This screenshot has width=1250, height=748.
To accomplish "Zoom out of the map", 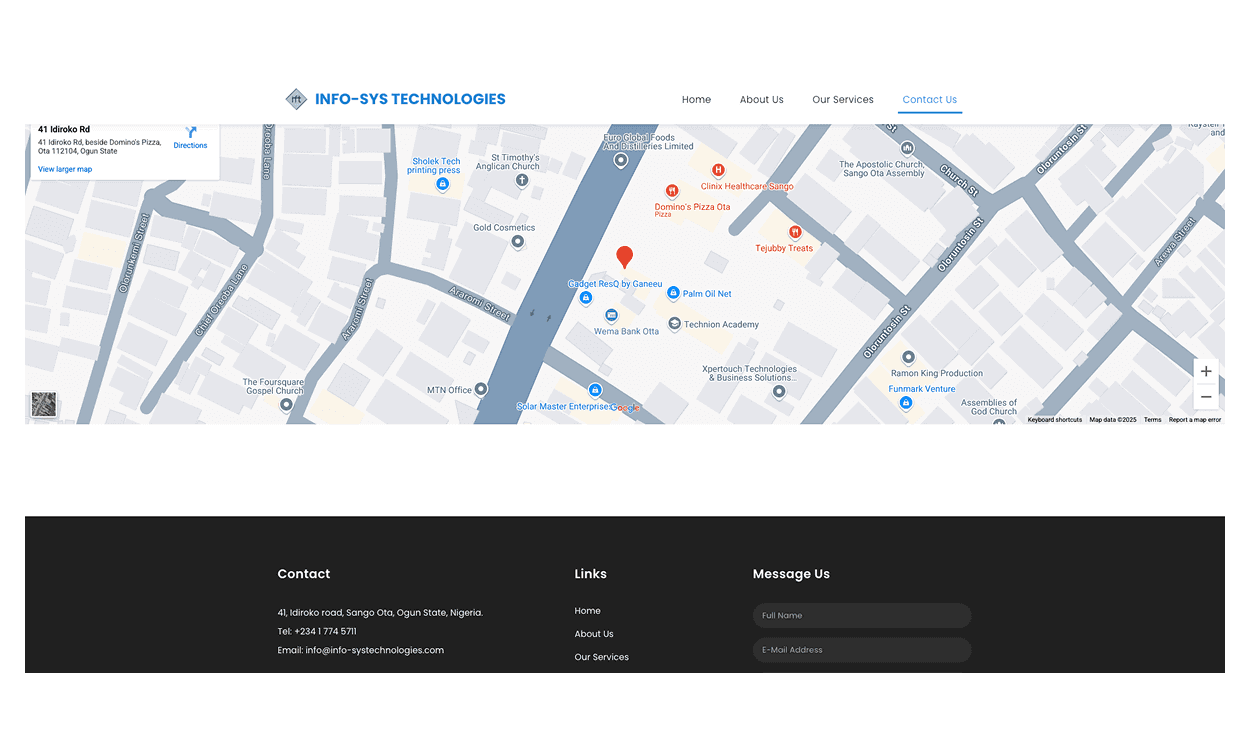I will pyautogui.click(x=1206, y=397).
